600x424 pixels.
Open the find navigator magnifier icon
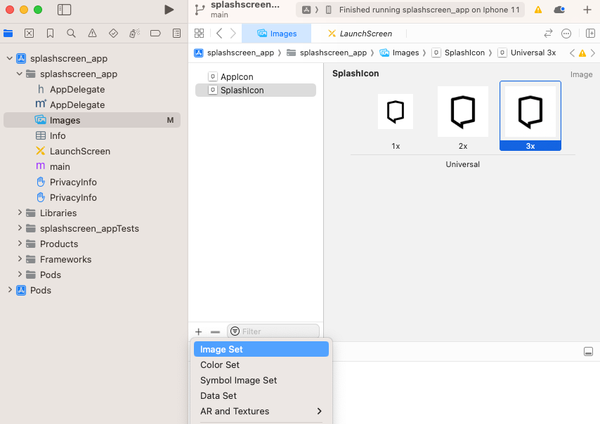coord(71,33)
